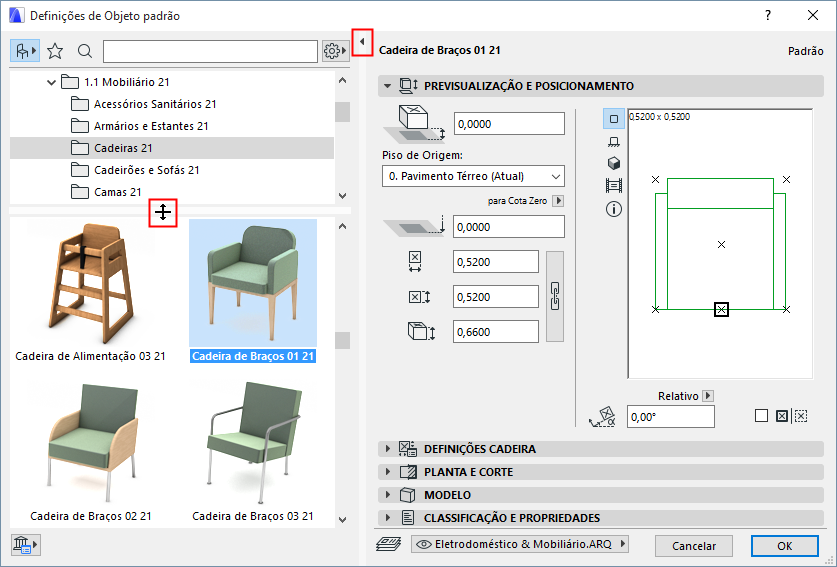The image size is (837, 567).
Task: Collapse the 1.1 Mobiliário 21 folder
Action: click(51, 82)
